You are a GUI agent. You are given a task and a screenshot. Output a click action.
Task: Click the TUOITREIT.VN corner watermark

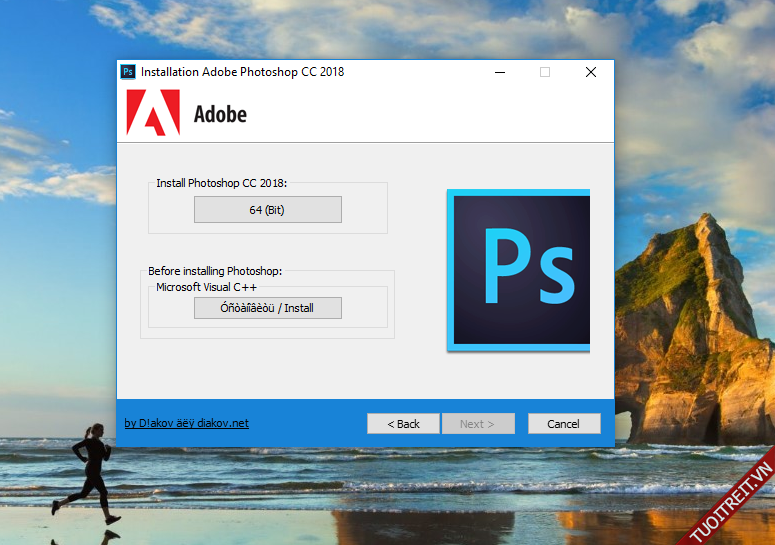(730, 500)
